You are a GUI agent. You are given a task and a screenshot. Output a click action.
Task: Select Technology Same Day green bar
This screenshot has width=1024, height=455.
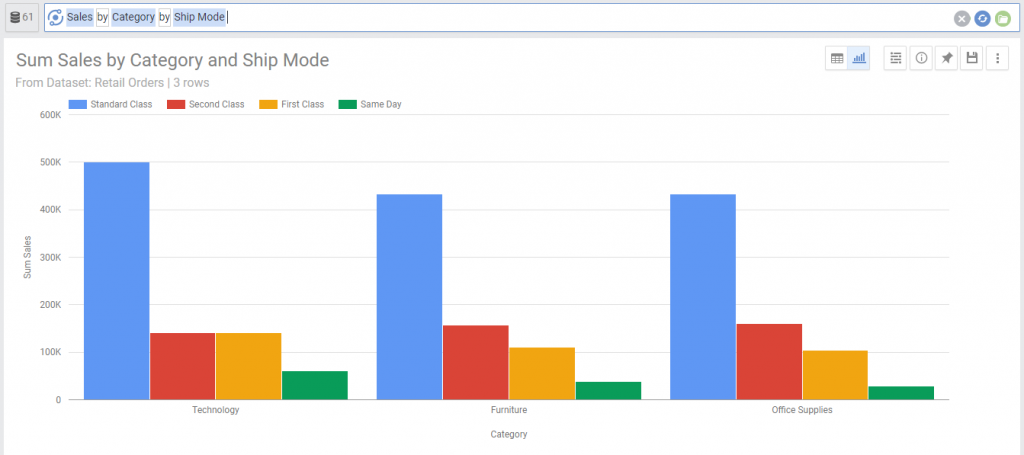tap(315, 385)
